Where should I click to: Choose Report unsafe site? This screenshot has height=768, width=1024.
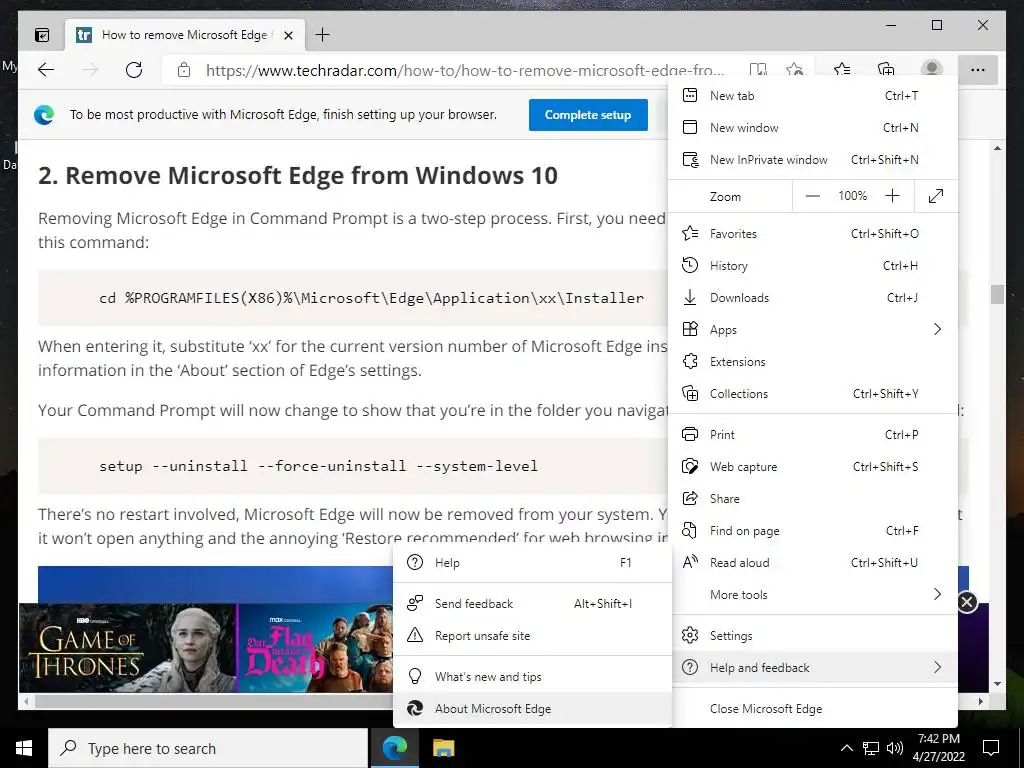532,636
